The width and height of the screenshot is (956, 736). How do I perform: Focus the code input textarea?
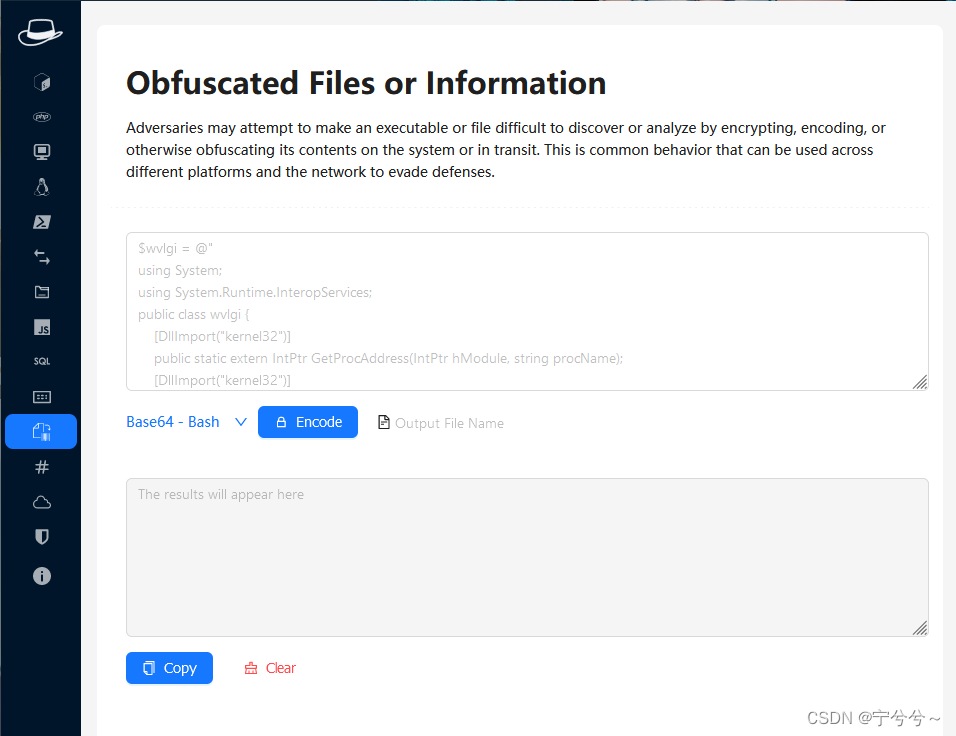(527, 312)
